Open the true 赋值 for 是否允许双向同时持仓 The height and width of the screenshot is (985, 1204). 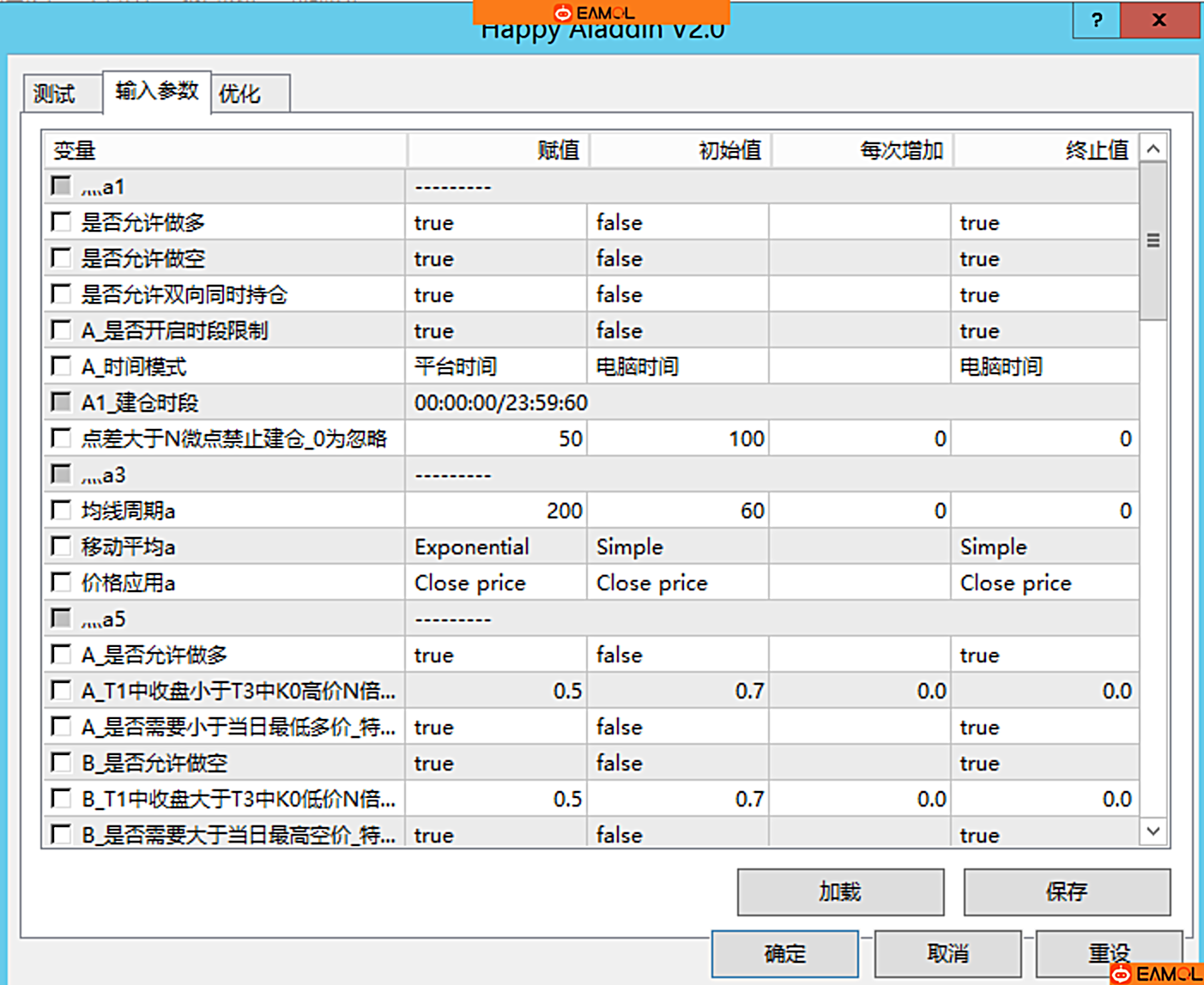tap(496, 294)
